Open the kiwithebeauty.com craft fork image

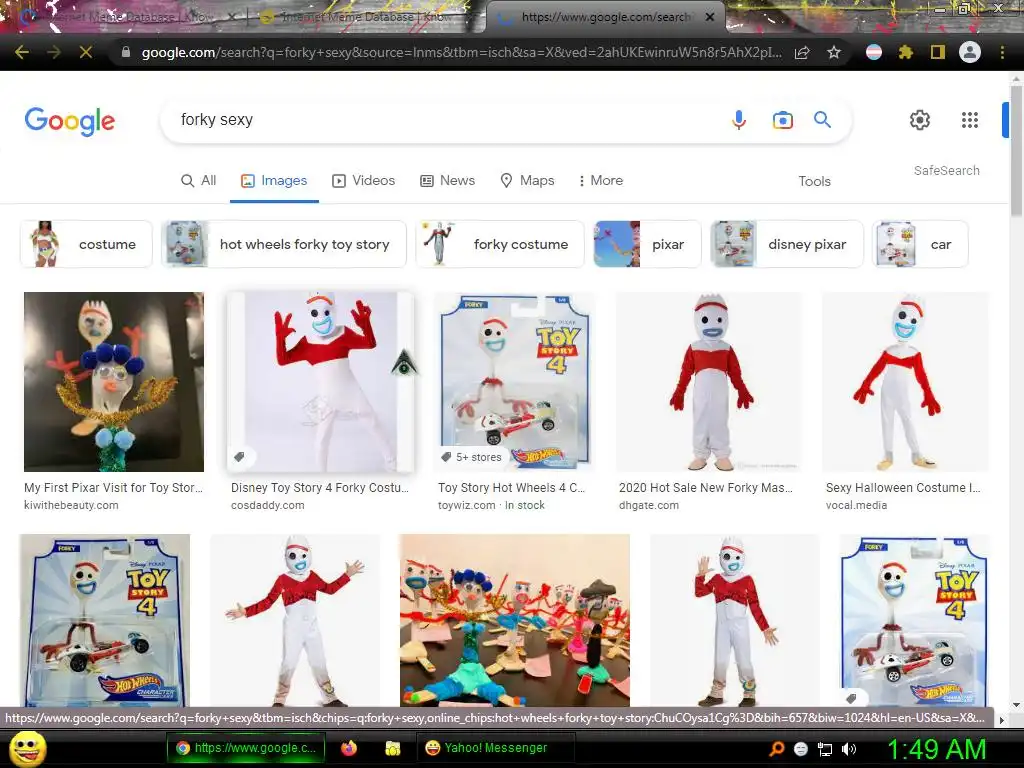114,381
